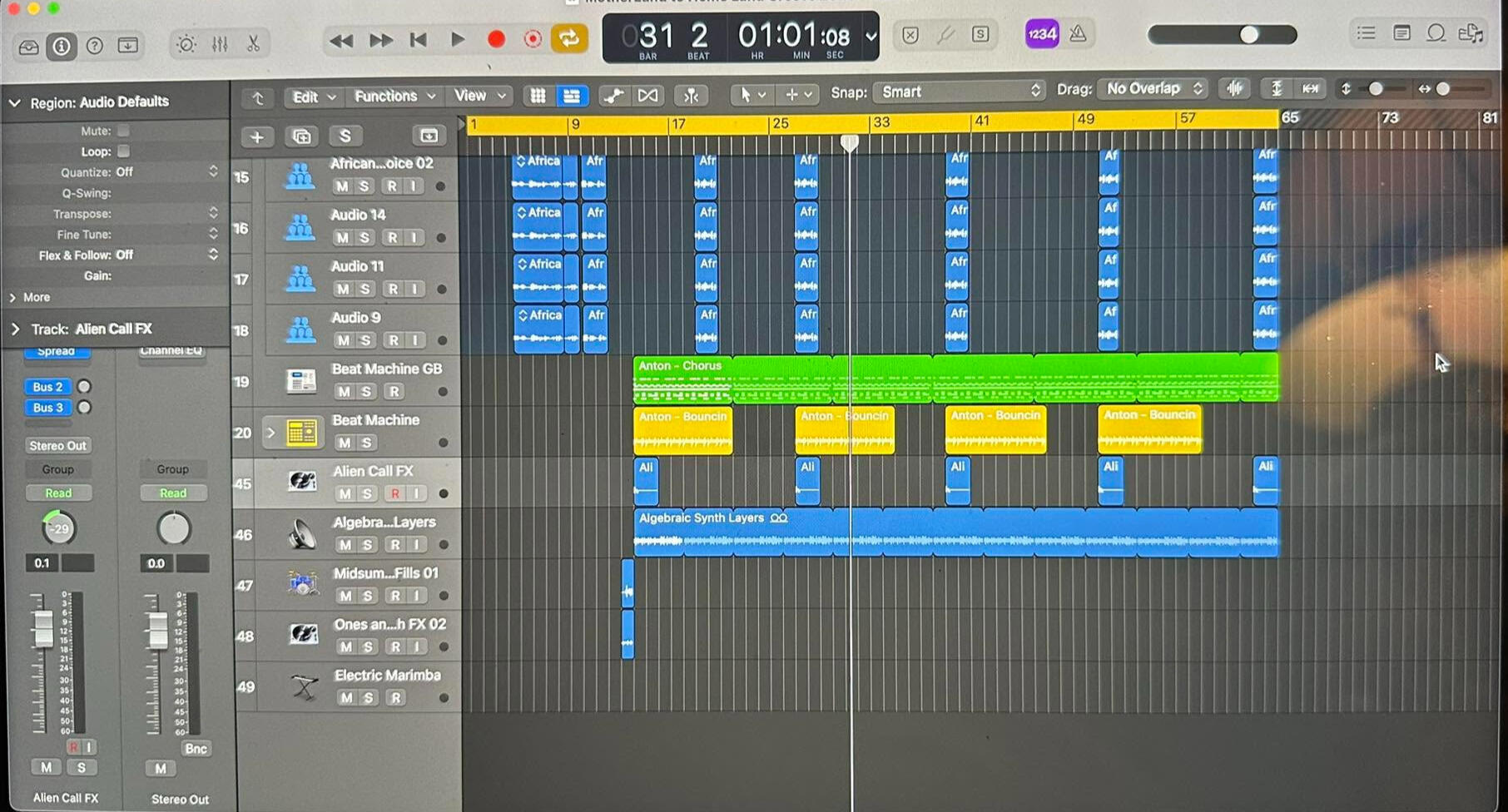Open the Loop Browser icon
This screenshot has height=812, width=1508.
(x=1436, y=33)
